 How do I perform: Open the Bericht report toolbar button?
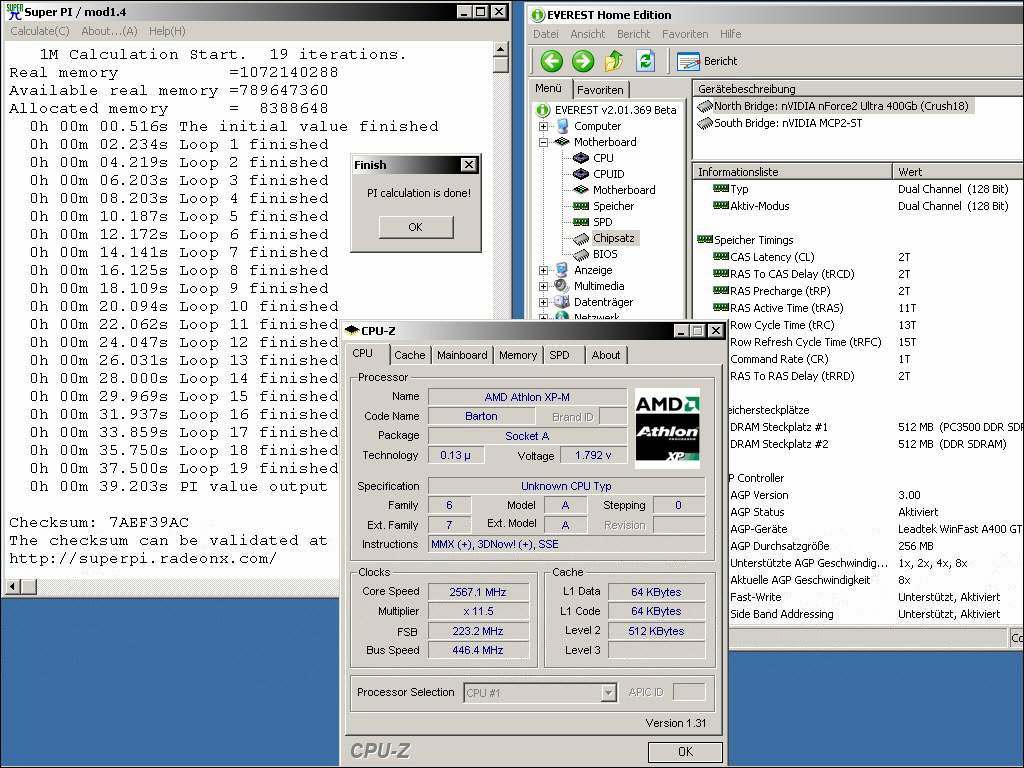pyautogui.click(x=707, y=61)
